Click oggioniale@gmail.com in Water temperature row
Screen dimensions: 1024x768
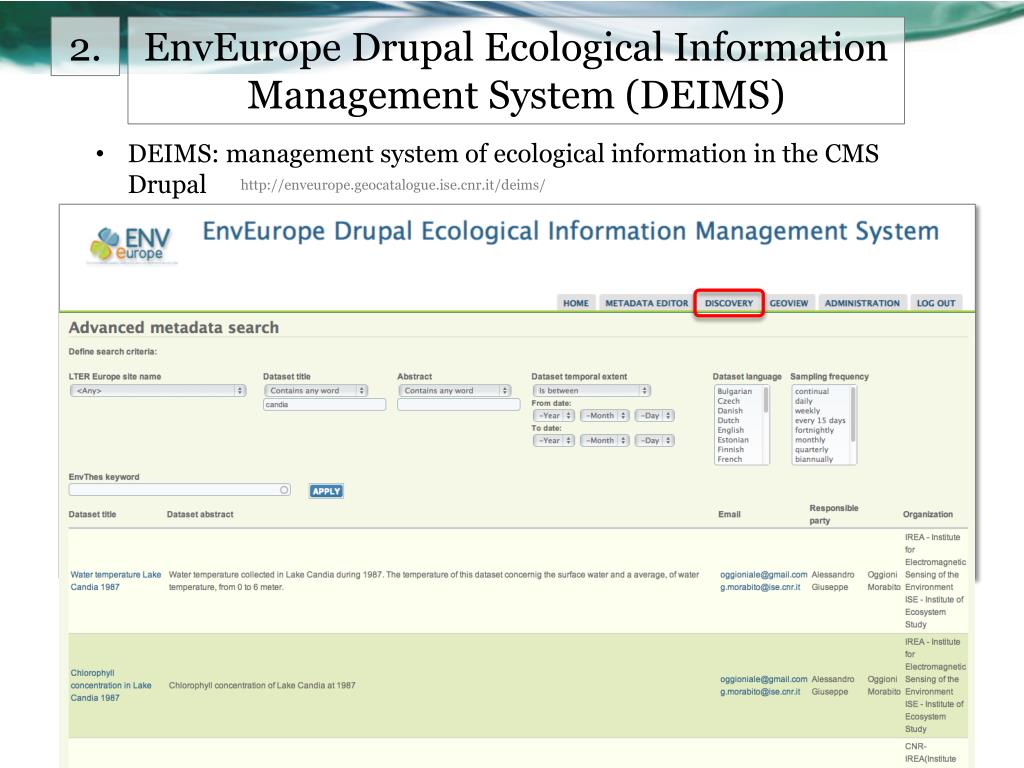click(x=763, y=575)
